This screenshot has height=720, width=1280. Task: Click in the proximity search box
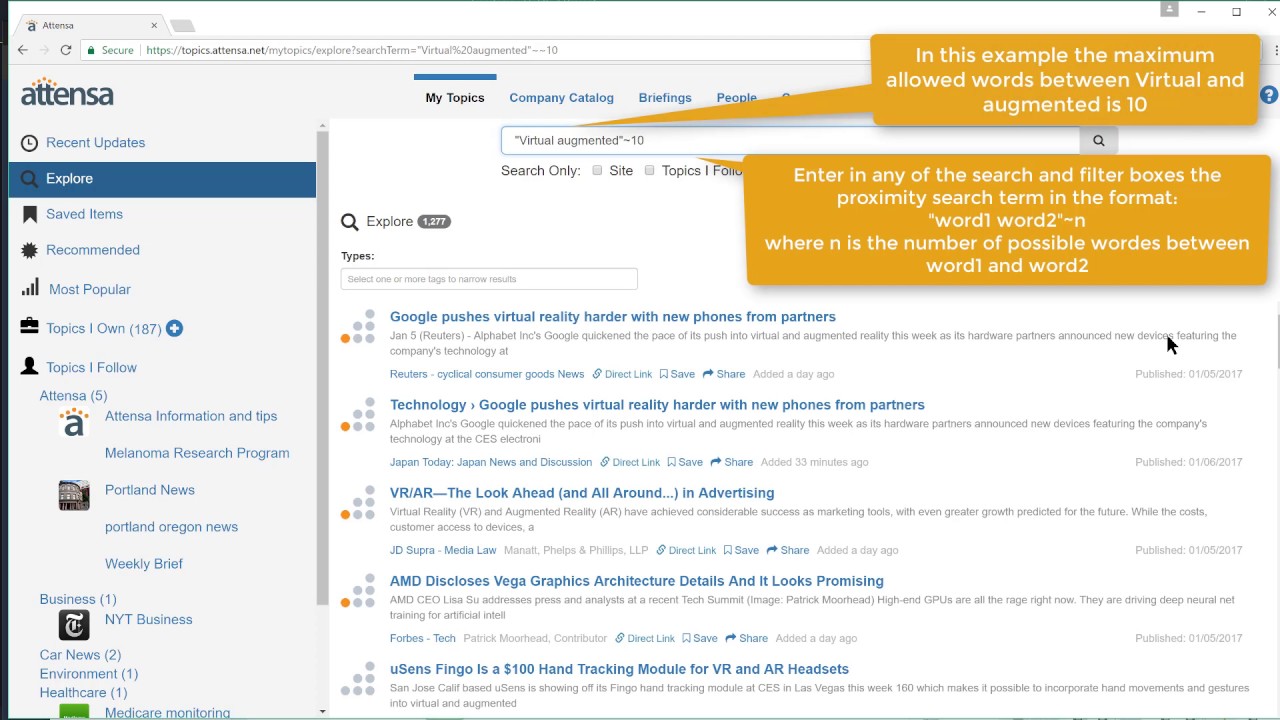point(790,141)
